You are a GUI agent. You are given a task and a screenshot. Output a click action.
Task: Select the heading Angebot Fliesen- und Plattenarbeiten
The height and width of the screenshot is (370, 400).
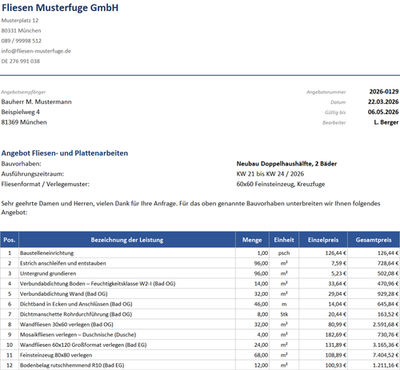[65, 153]
